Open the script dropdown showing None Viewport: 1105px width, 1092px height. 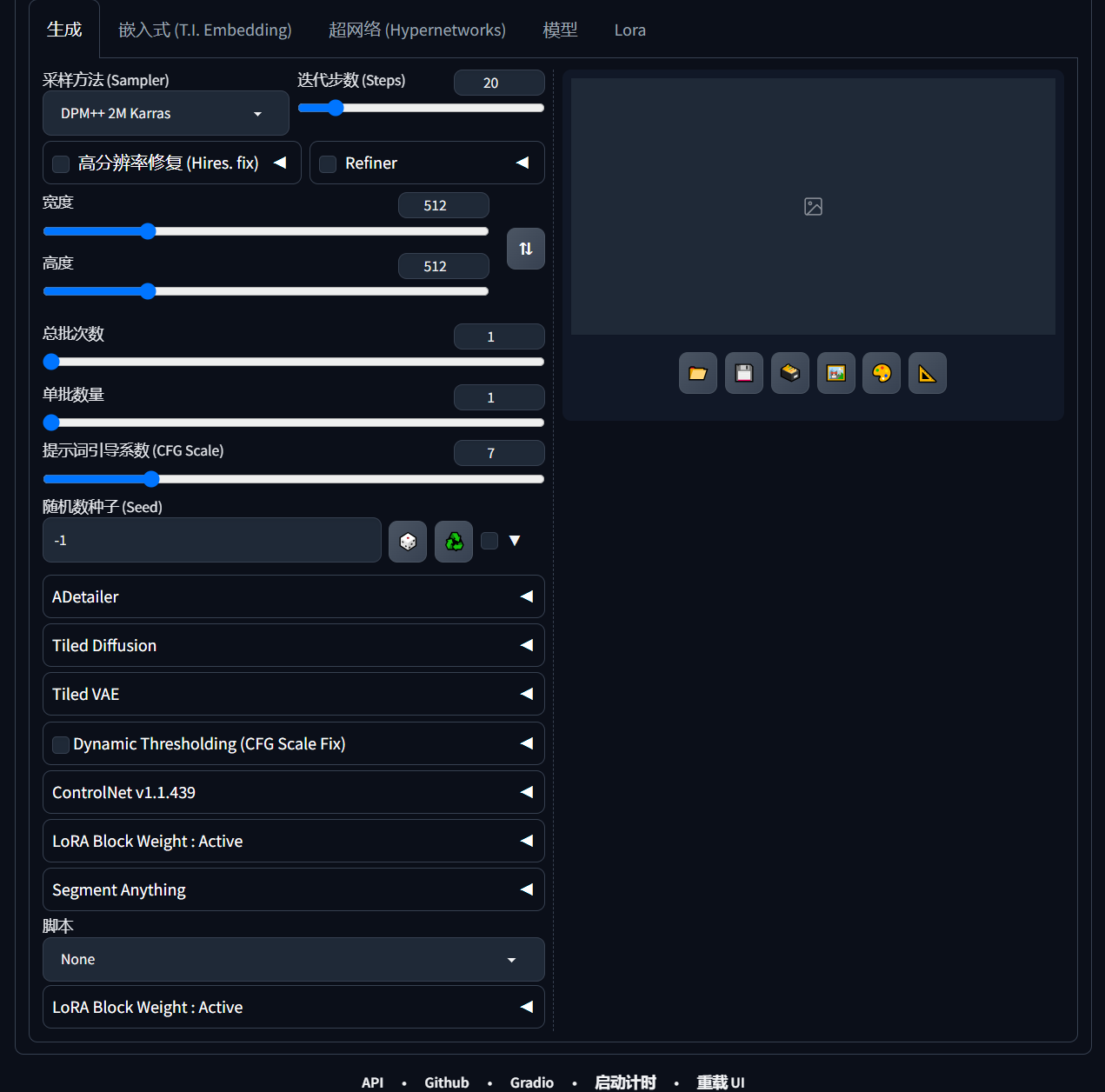pyautogui.click(x=293, y=959)
